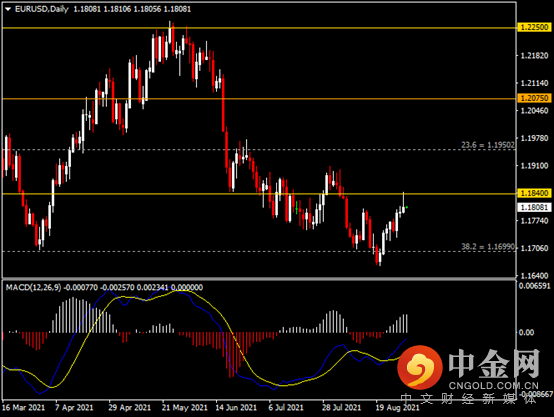Select the 1.22500 horizontal line price label
This screenshot has height=417, width=554.
[x=534, y=27]
